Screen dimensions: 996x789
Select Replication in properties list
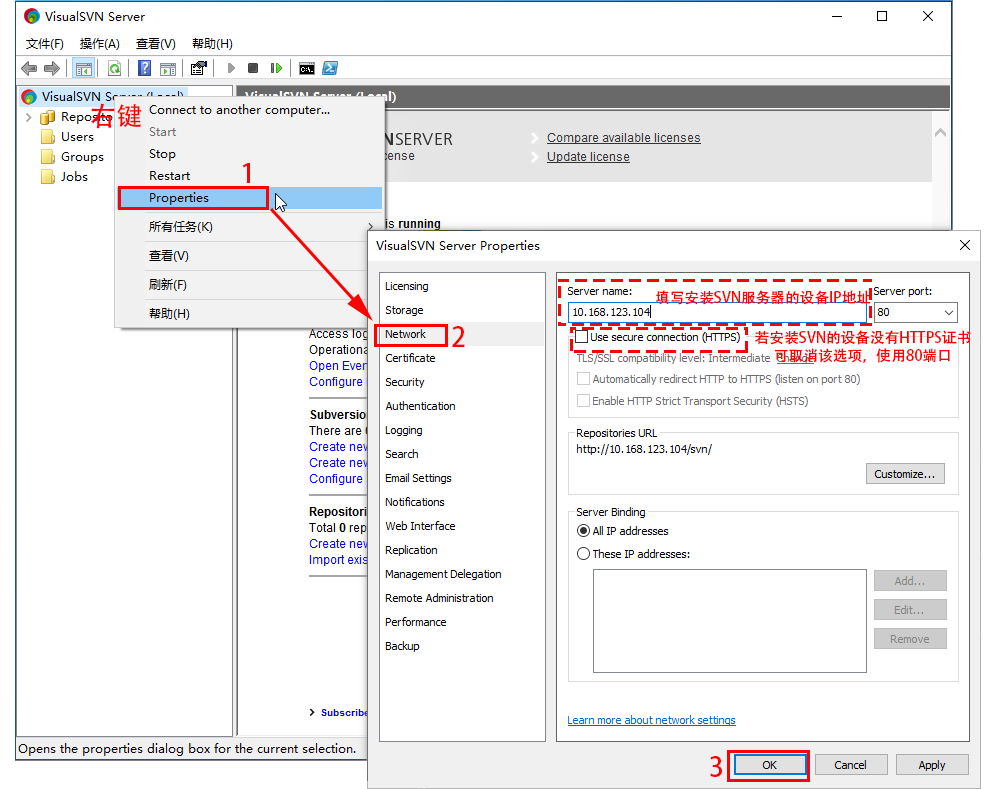[x=461, y=550]
